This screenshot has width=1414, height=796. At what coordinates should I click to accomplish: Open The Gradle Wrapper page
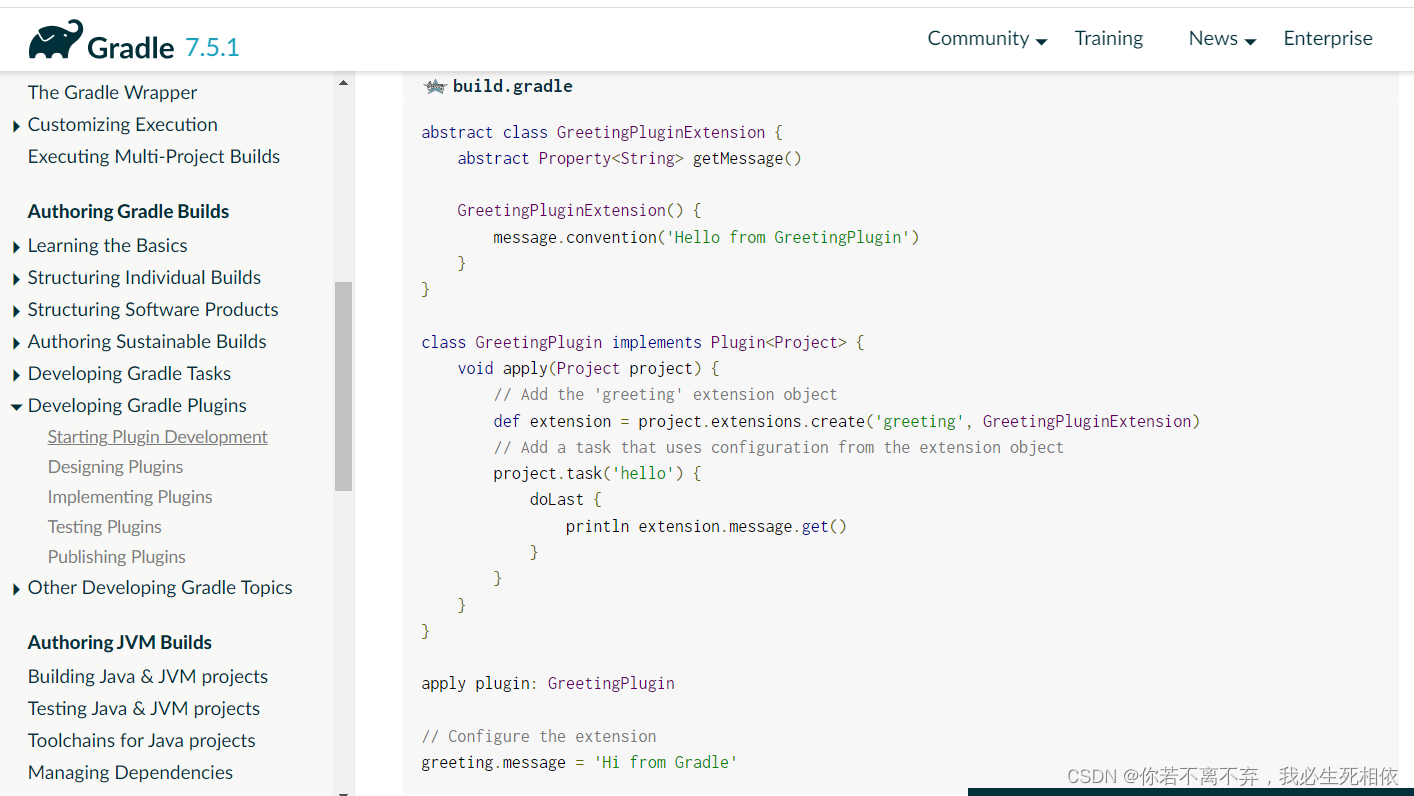click(112, 92)
